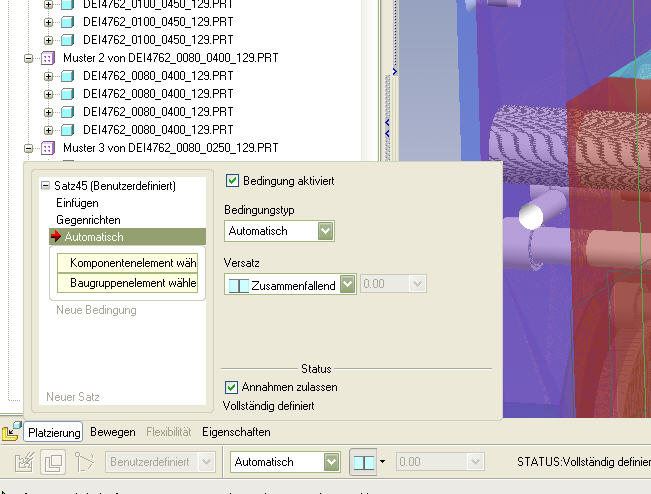
Task: Collapse Muster 2 von DEI4762_0080_0400_129.PRT
Action: coord(28,58)
